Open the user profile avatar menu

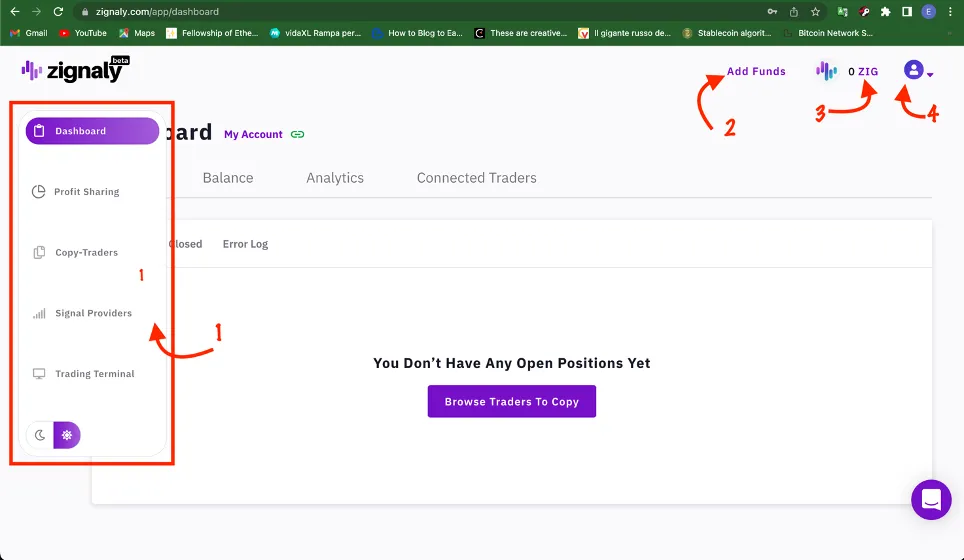pos(918,70)
